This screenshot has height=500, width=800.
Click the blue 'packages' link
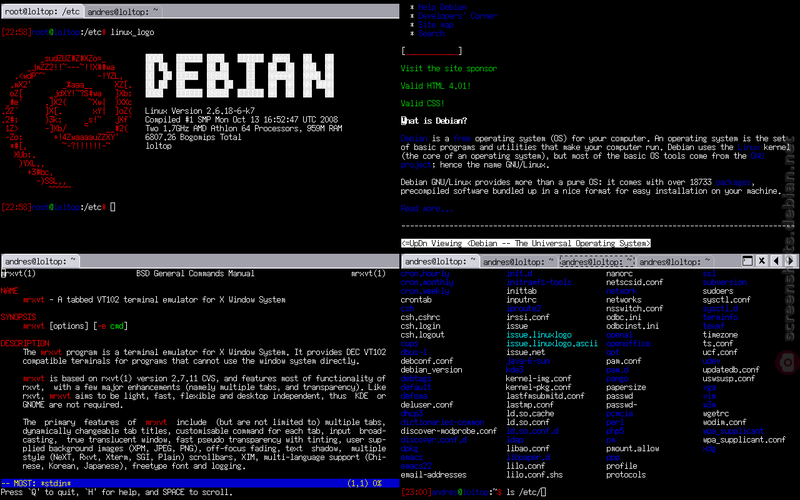coord(733,182)
